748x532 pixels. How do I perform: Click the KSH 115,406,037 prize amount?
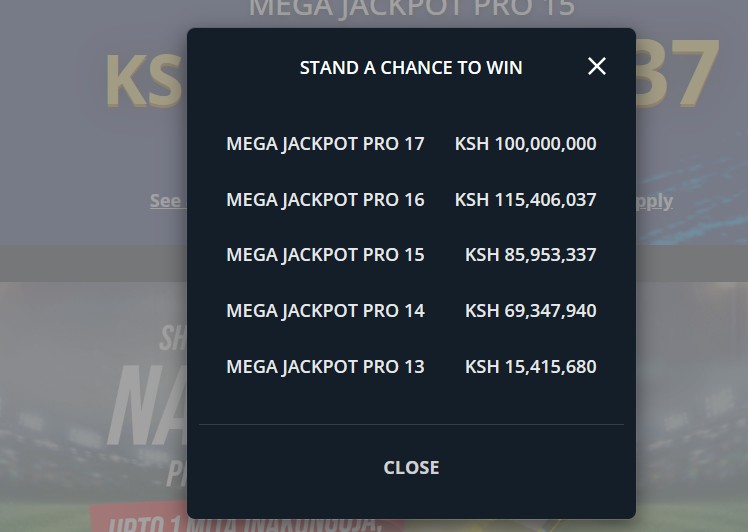(525, 200)
